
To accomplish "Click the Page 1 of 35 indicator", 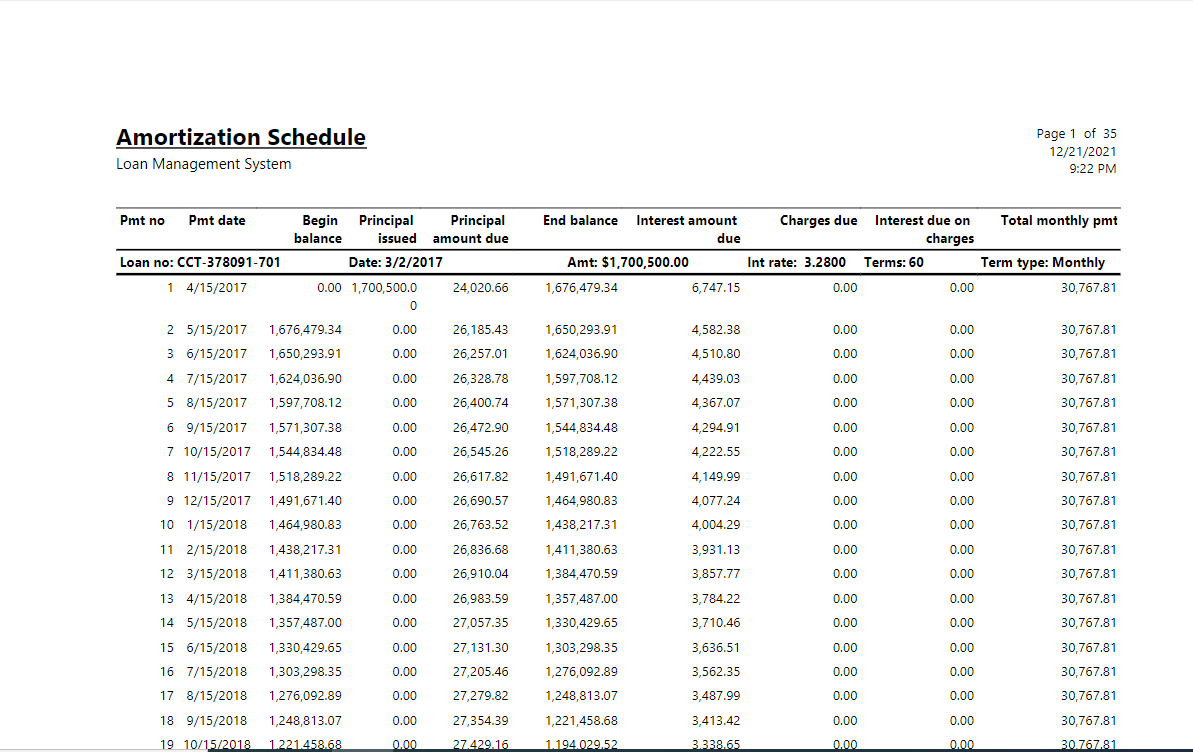I will click(x=1077, y=133).
